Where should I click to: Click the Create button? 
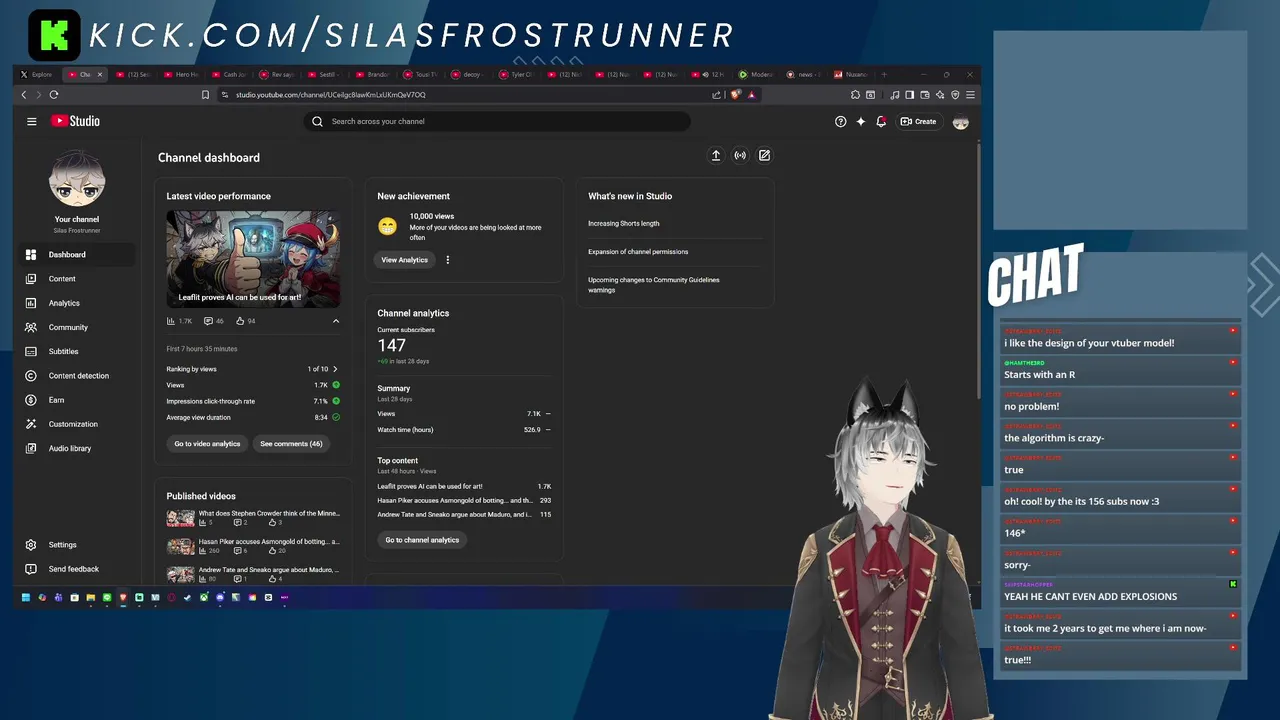point(918,121)
